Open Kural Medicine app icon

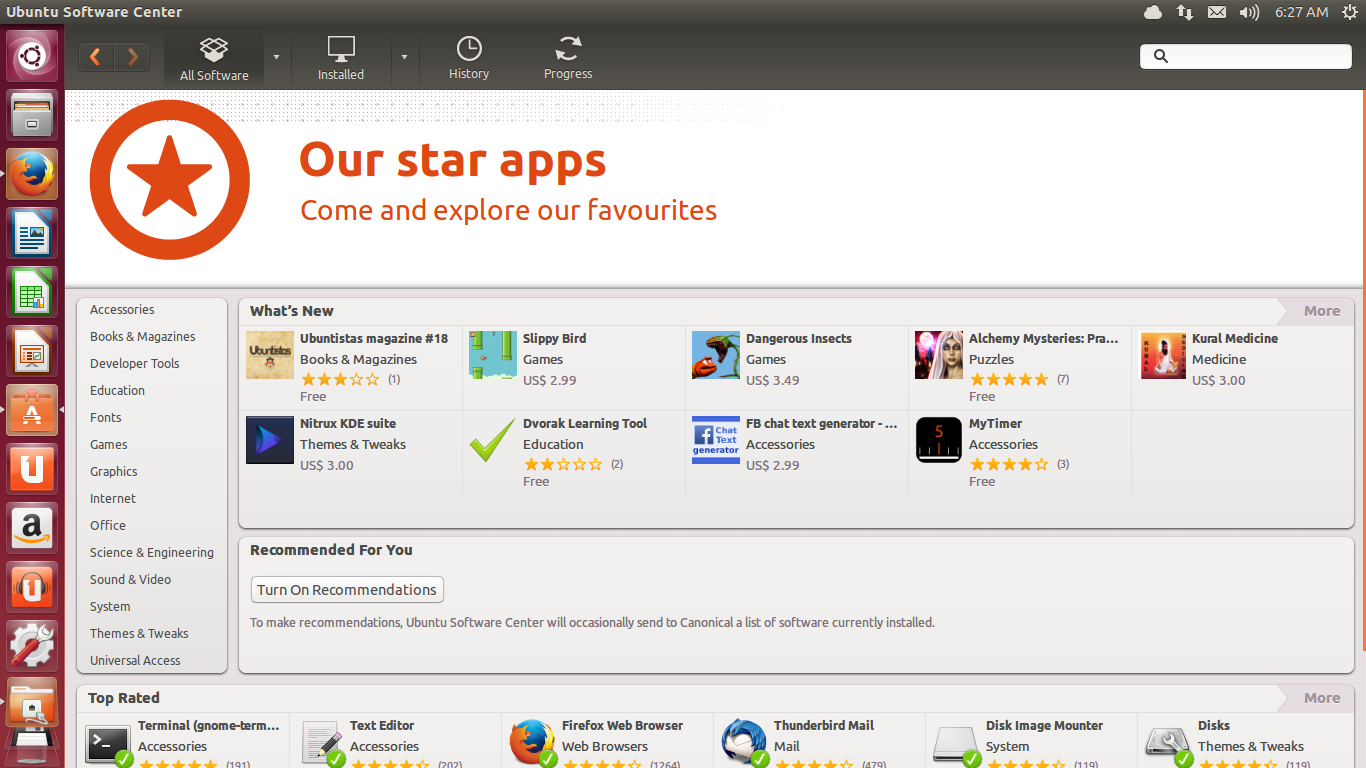tap(1162, 355)
